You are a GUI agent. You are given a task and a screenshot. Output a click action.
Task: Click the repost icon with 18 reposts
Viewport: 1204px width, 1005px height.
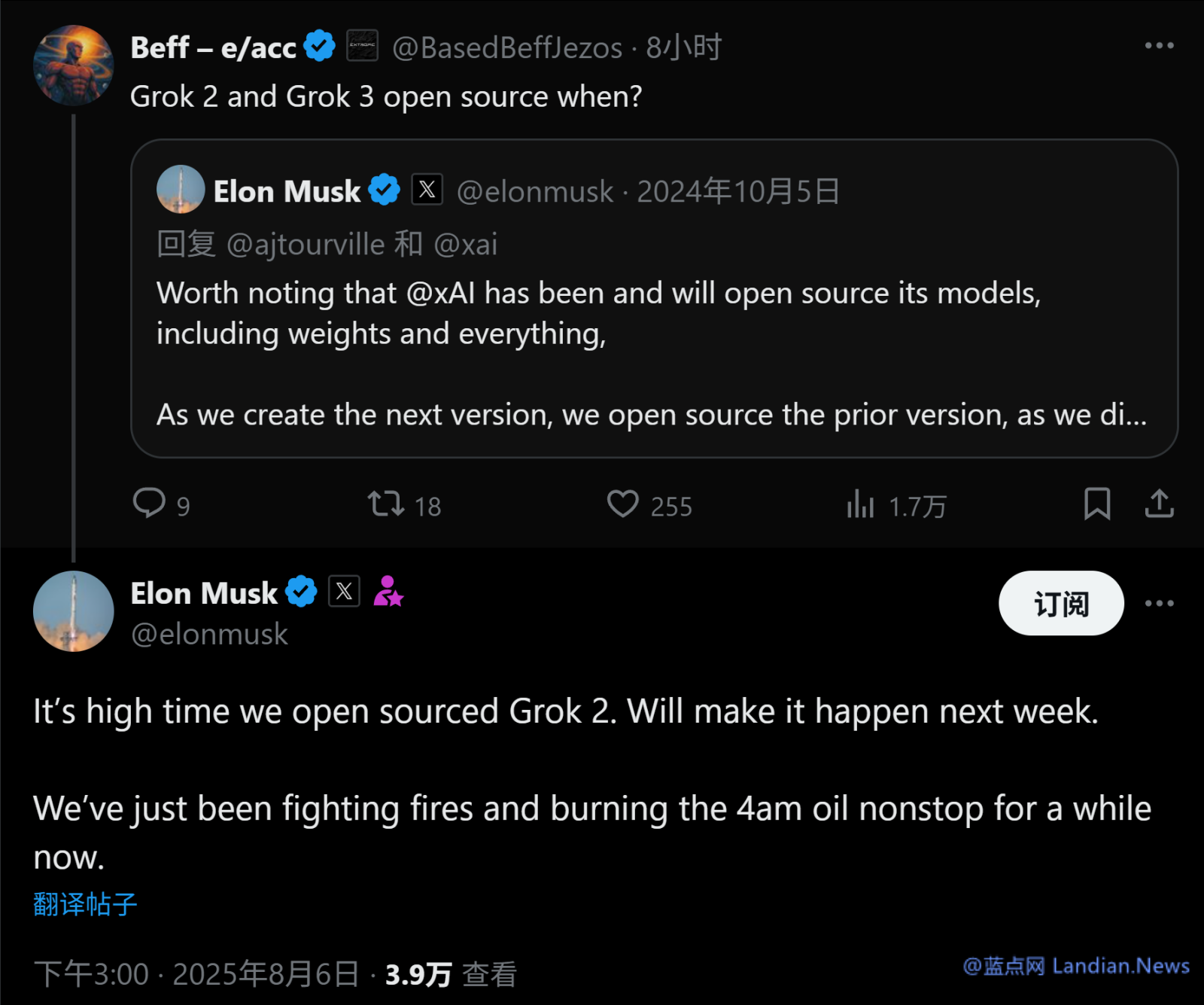point(386,504)
